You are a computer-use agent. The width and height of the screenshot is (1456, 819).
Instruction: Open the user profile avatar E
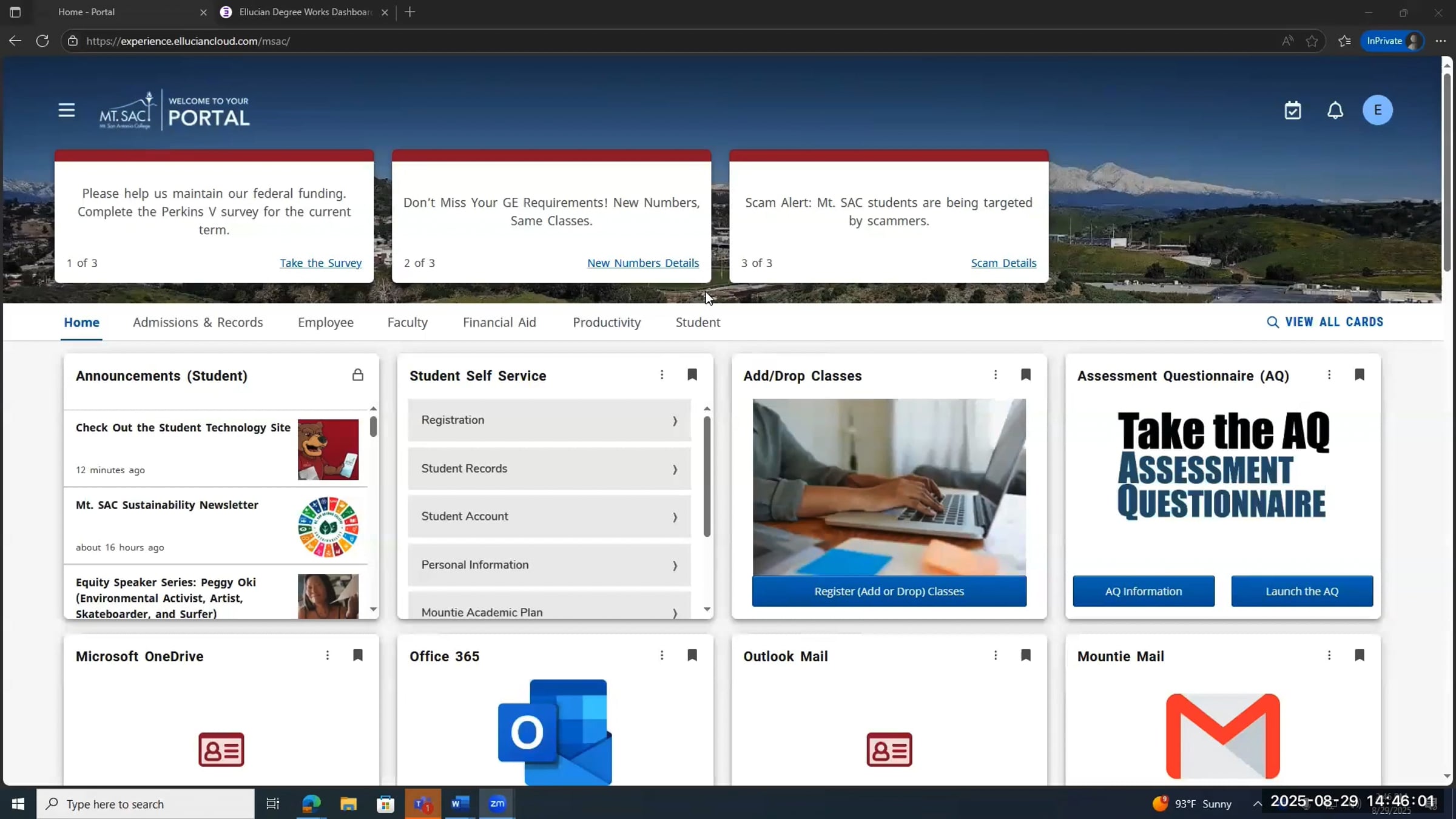[x=1378, y=110]
